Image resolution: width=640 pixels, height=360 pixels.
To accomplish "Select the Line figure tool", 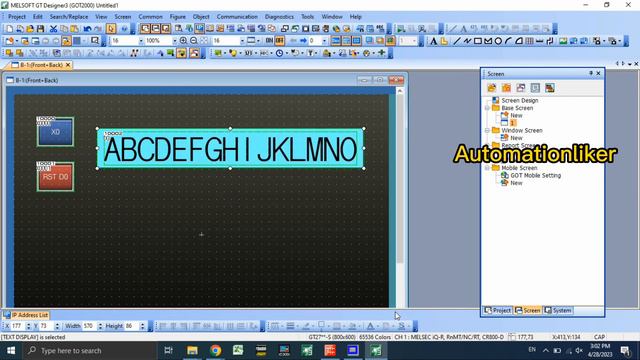I will coord(457,41).
